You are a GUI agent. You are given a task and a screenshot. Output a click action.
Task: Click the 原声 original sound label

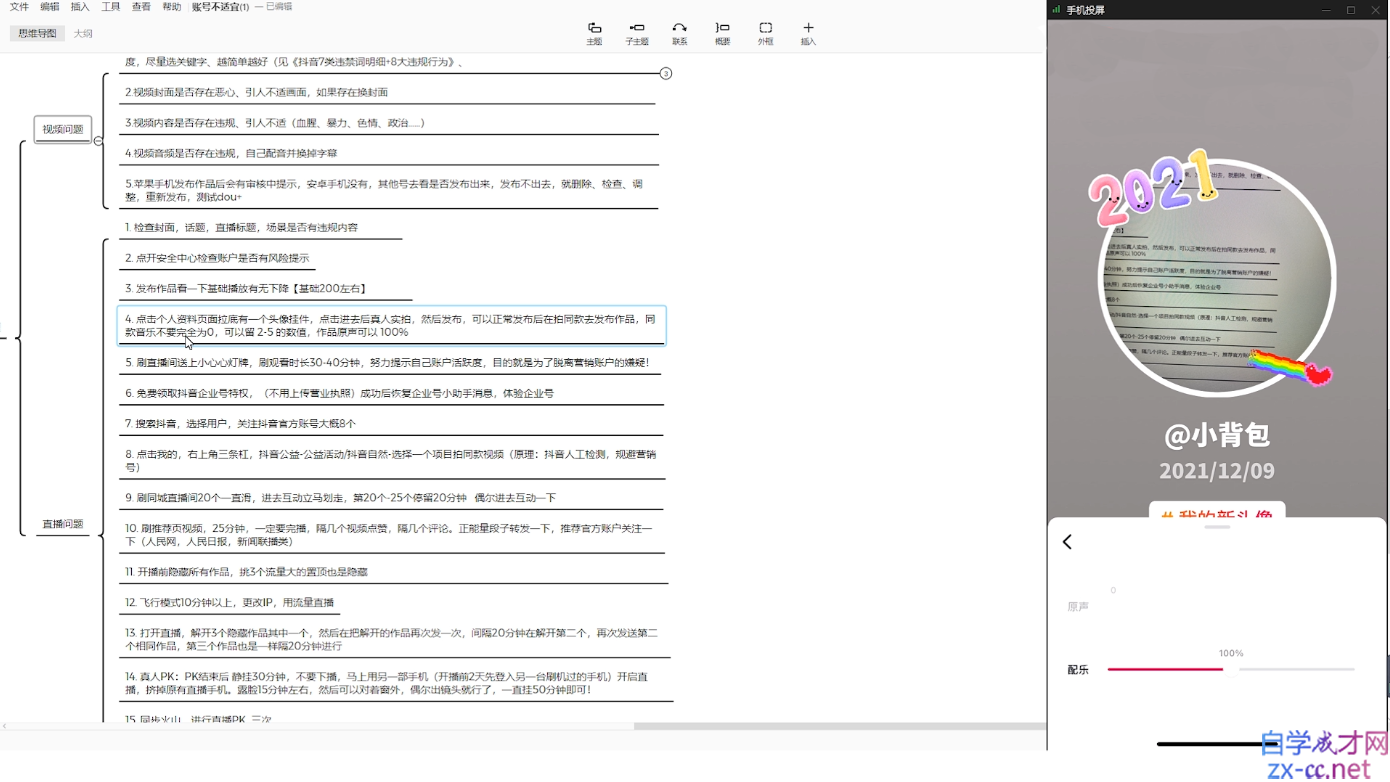pos(1078,607)
